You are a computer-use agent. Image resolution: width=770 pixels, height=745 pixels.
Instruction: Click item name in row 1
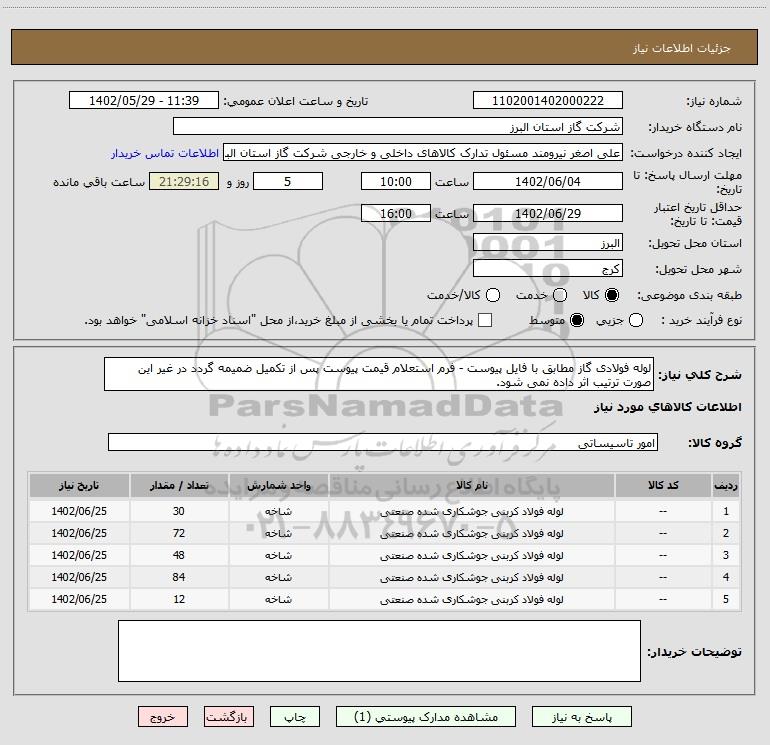coord(471,511)
